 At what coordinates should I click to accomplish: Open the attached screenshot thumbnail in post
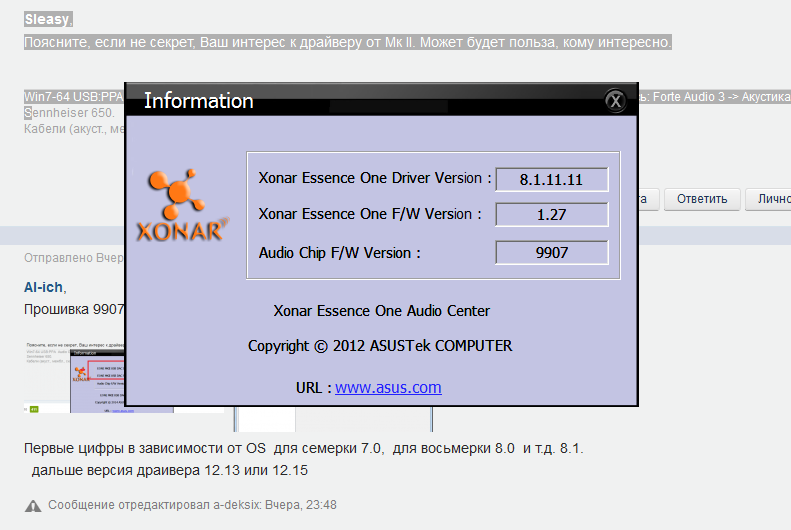pyautogui.click(x=74, y=377)
